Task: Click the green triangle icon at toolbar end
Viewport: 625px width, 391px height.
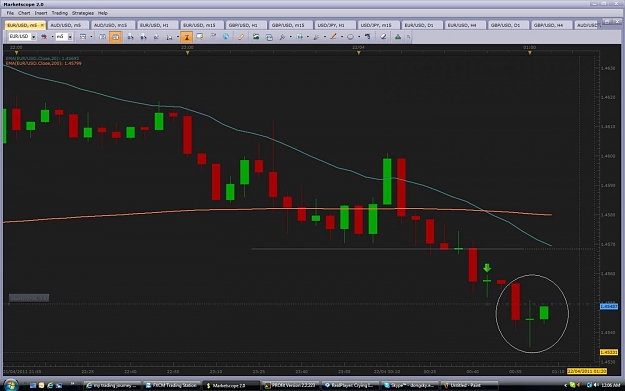Action: click(398, 37)
